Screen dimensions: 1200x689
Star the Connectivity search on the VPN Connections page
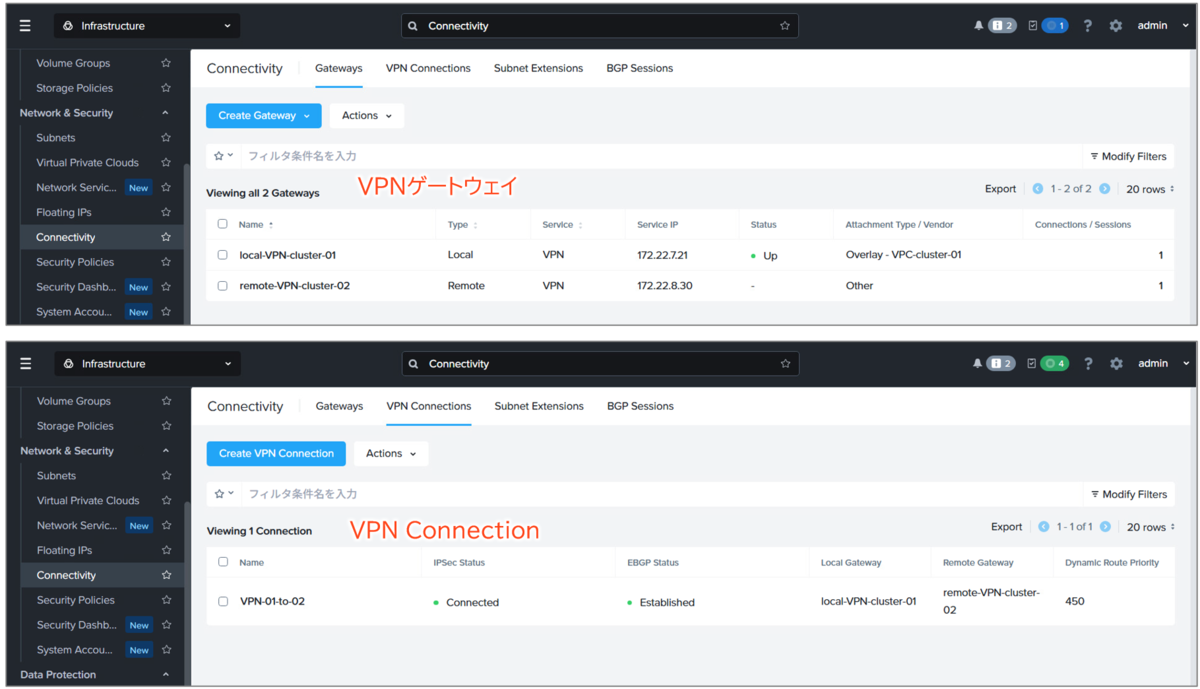[x=785, y=364]
